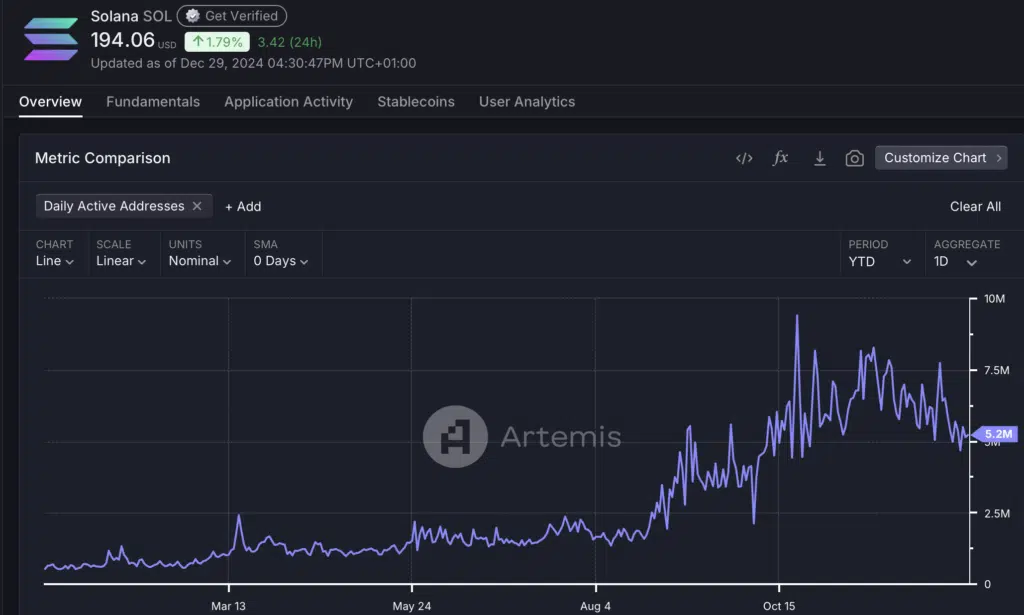
Task: Change the Period YTD selector
Action: [x=880, y=261]
